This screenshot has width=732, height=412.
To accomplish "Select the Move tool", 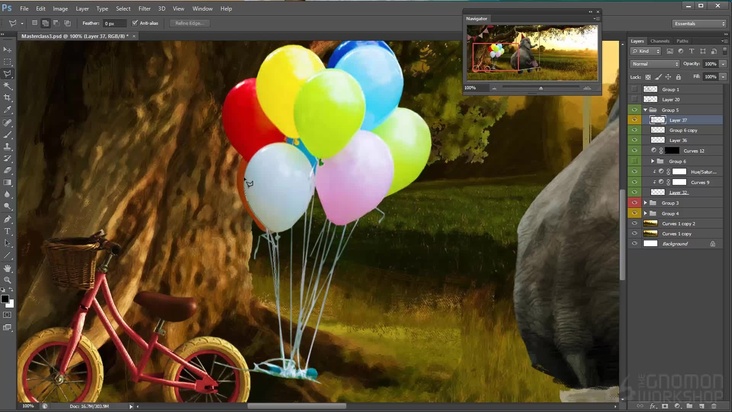I will (7, 49).
